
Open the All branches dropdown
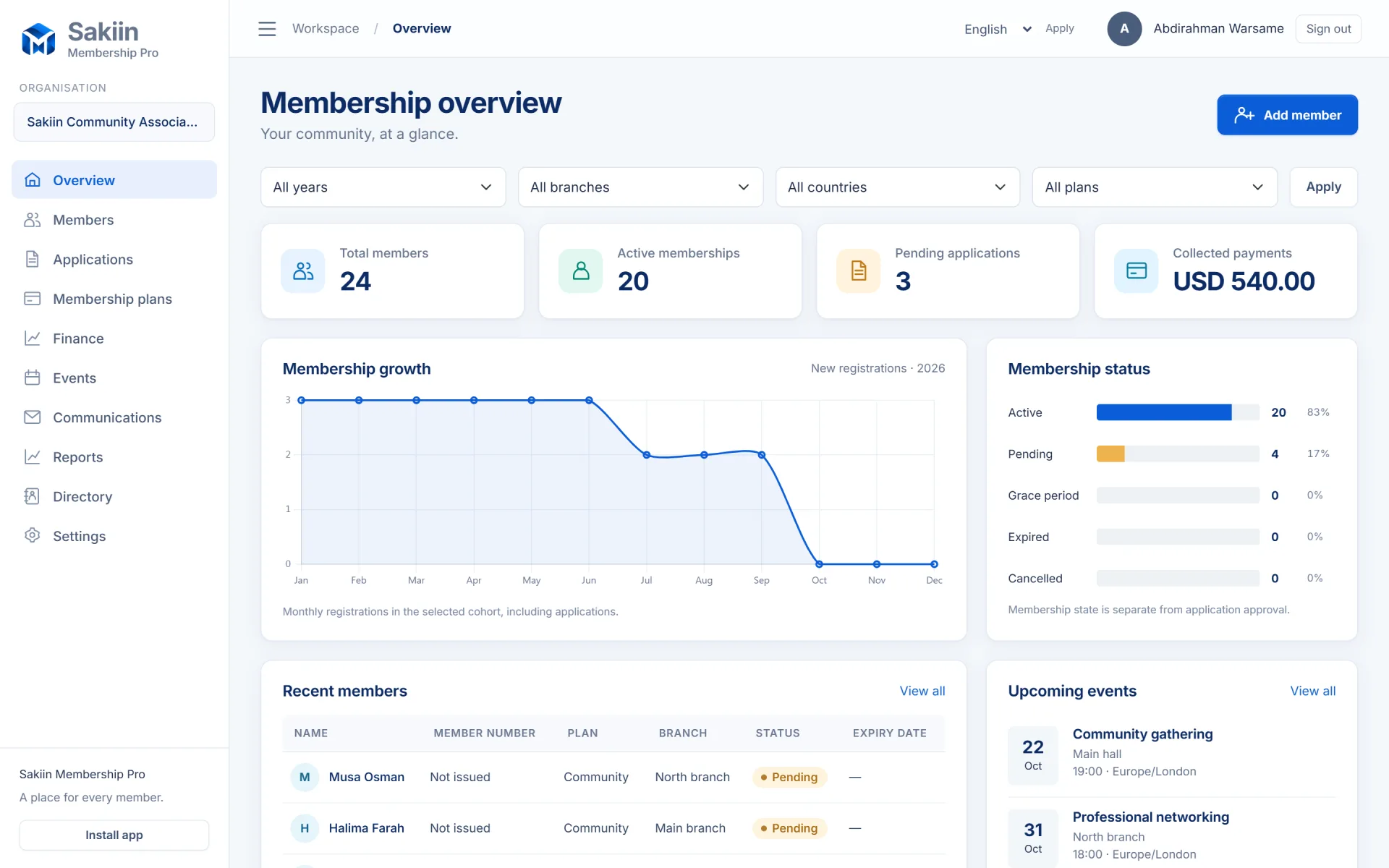(x=640, y=187)
